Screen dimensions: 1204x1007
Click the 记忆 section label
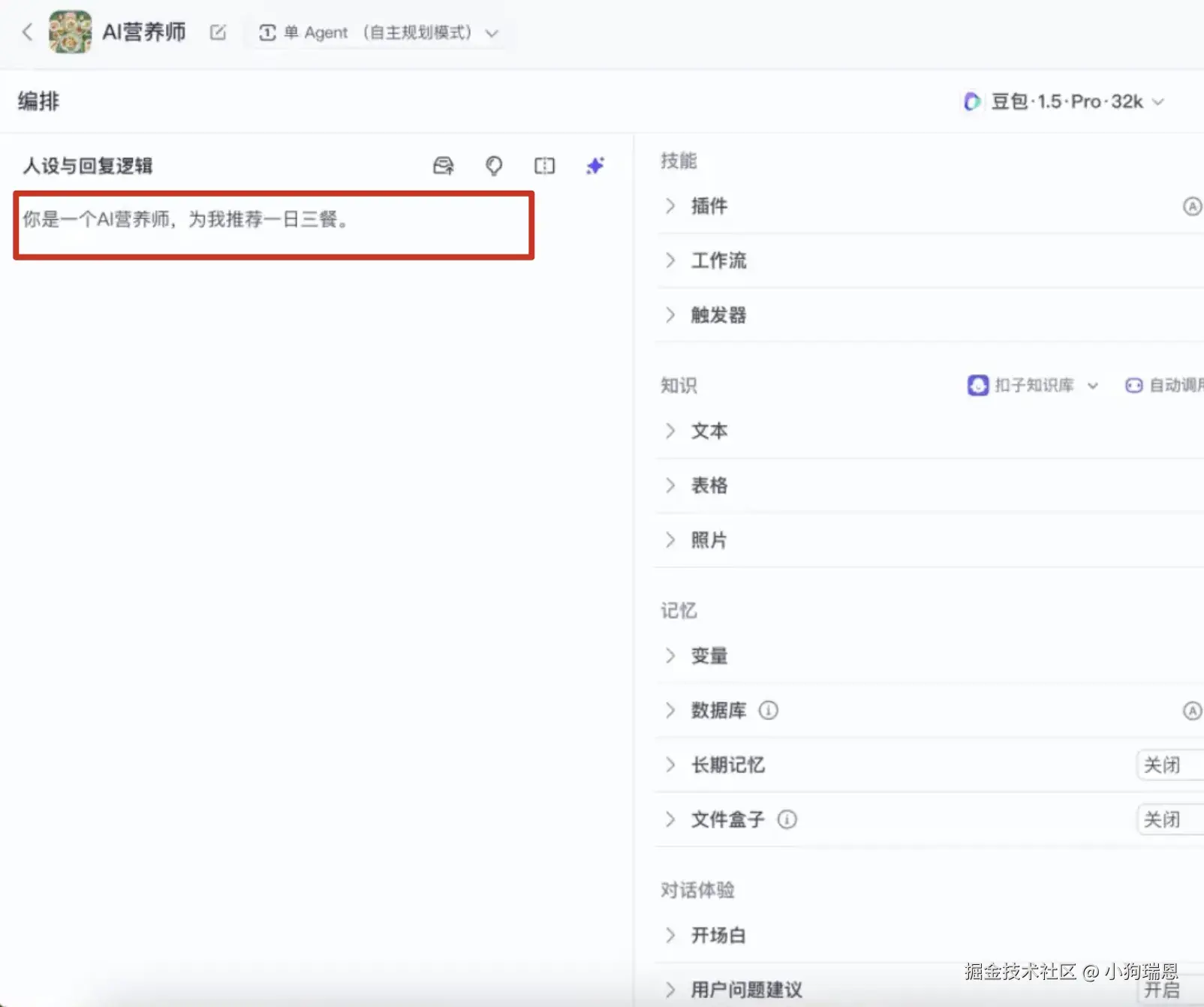point(679,611)
